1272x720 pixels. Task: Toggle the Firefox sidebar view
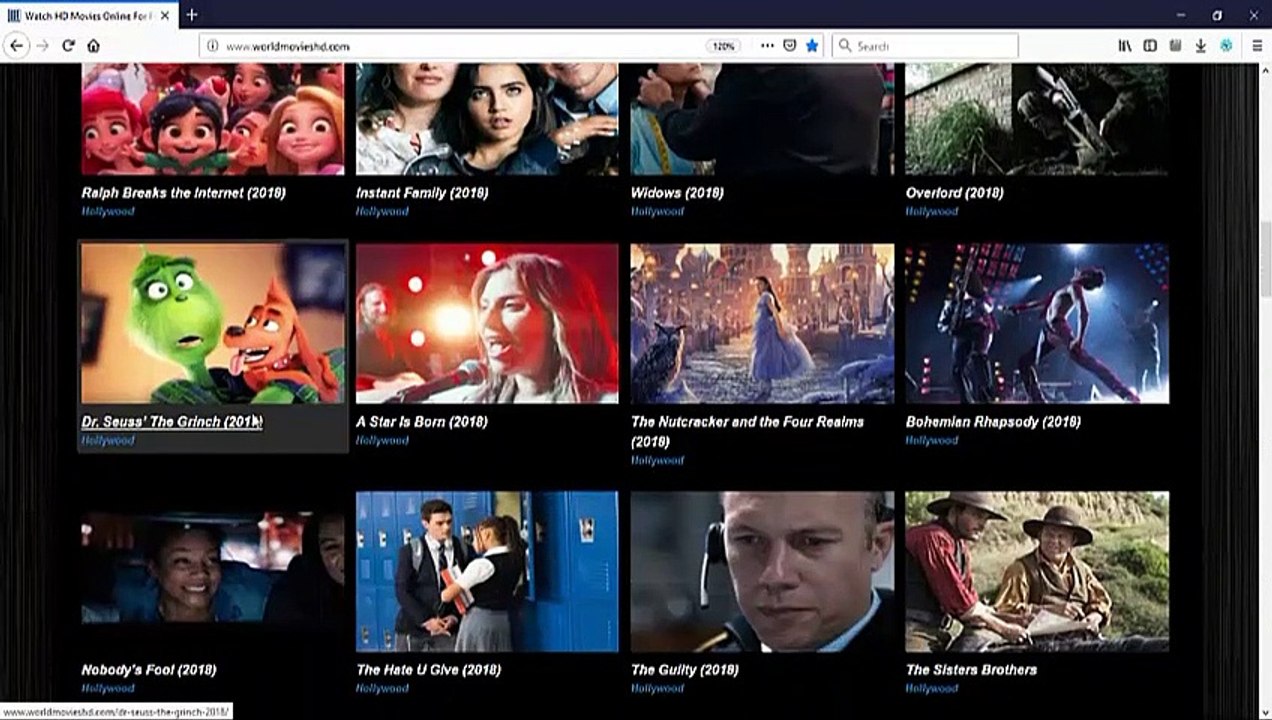(x=1150, y=46)
